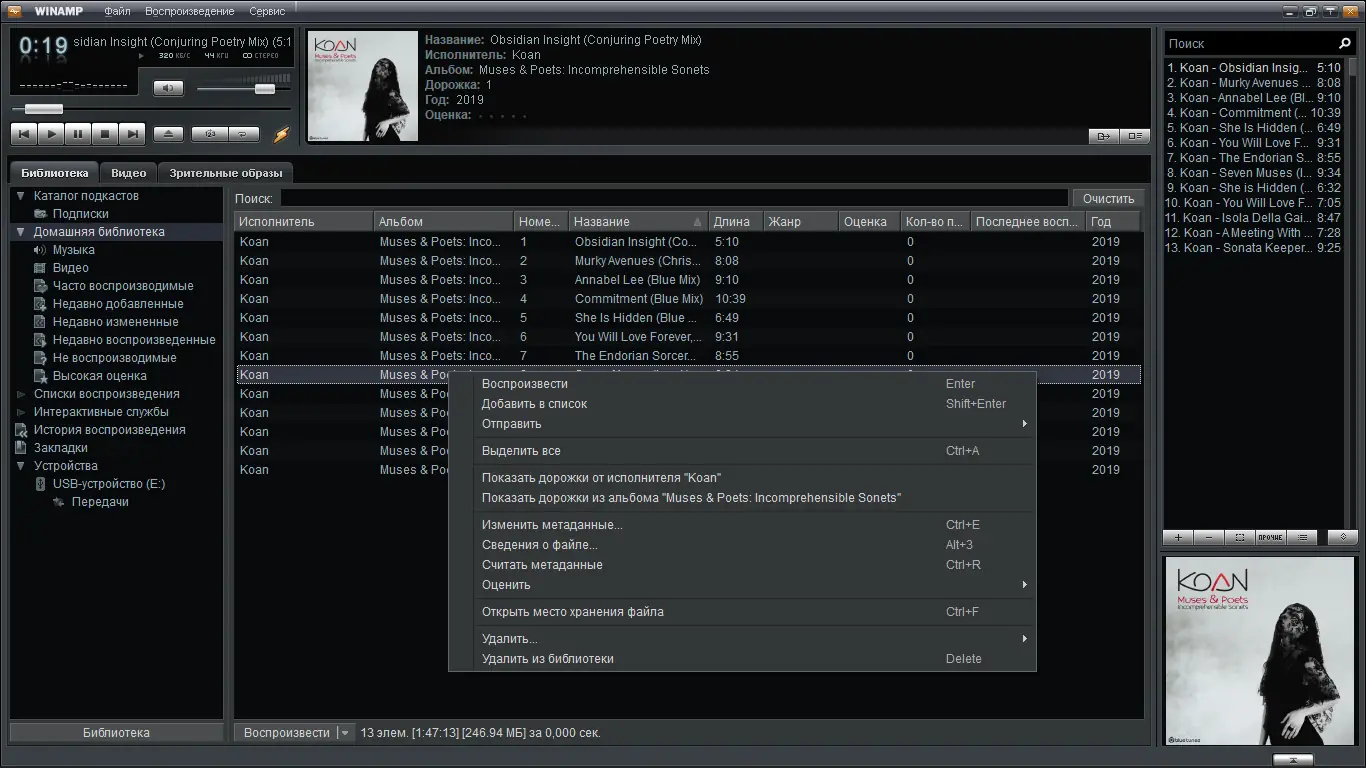Screen dimensions: 1366x768
Task: Click the USB-устройство (E:) device icon
Action: pos(40,484)
